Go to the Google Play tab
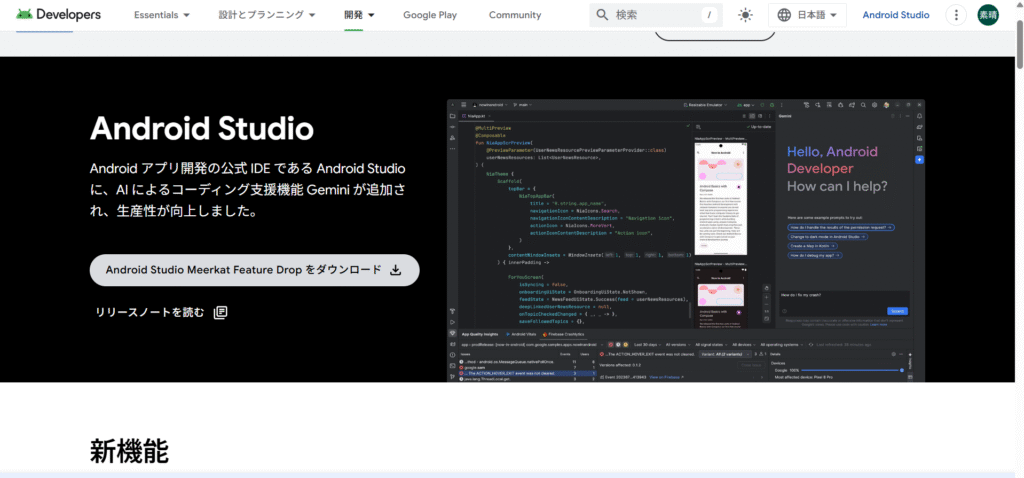 (430, 15)
